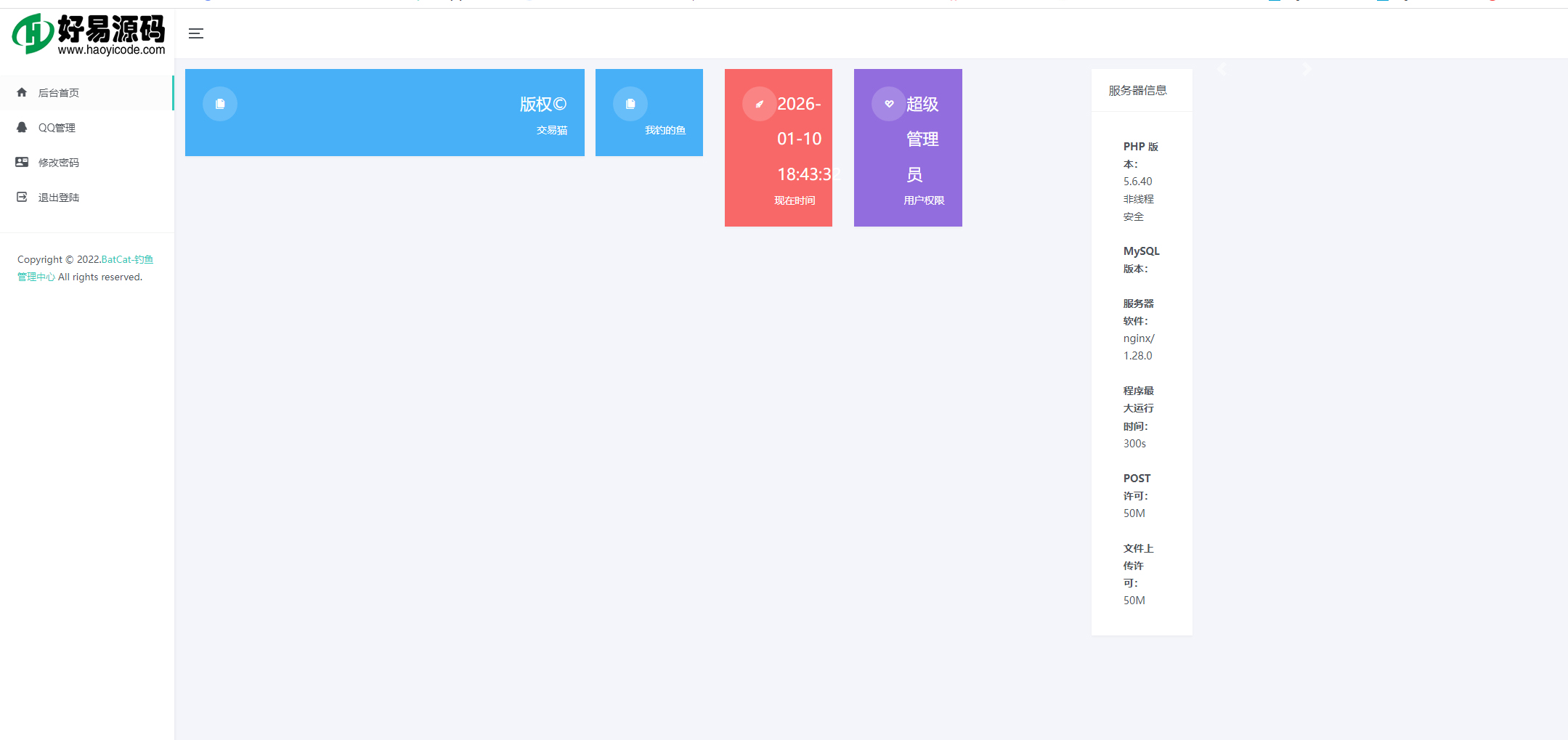Screen dimensions: 1568x740
Task: Click the document icon in 我钓的鱼 card
Action: tap(630, 104)
